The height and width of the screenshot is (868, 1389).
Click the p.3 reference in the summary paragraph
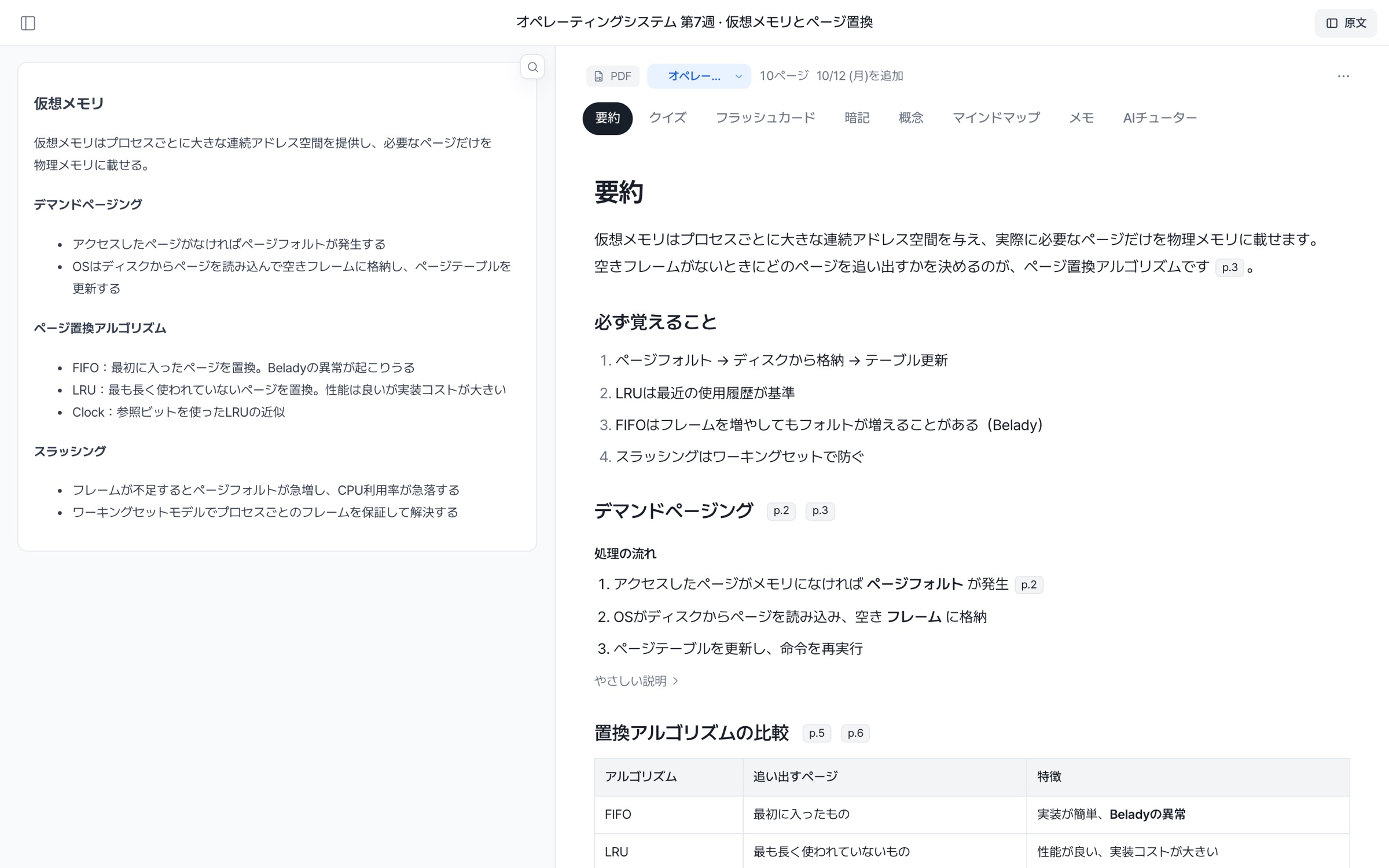coord(1229,267)
